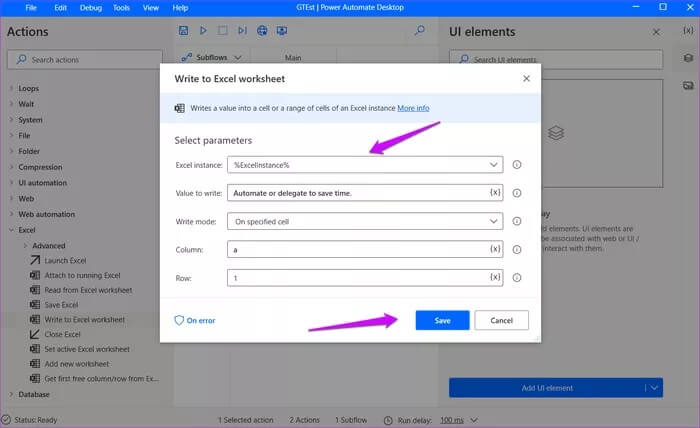
Task: Insert variable in Row field
Action: [x=495, y=277]
